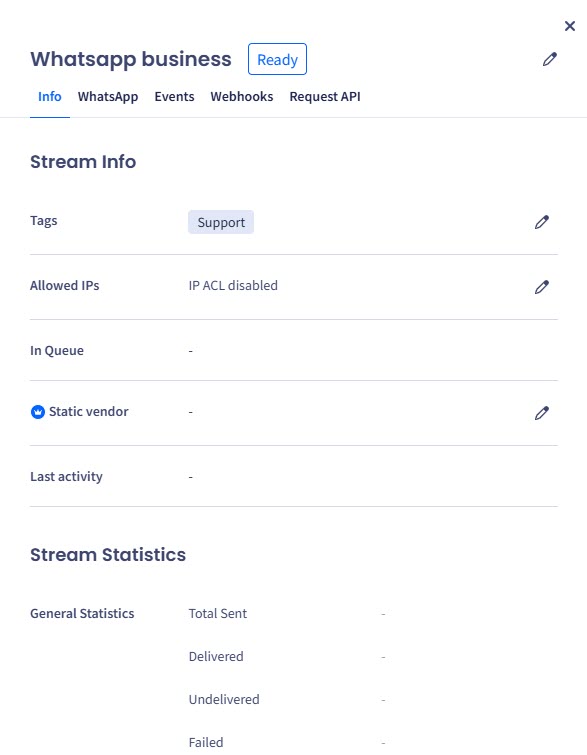587x755 pixels.
Task: Close the Whatsapp business panel
Action: (x=570, y=26)
